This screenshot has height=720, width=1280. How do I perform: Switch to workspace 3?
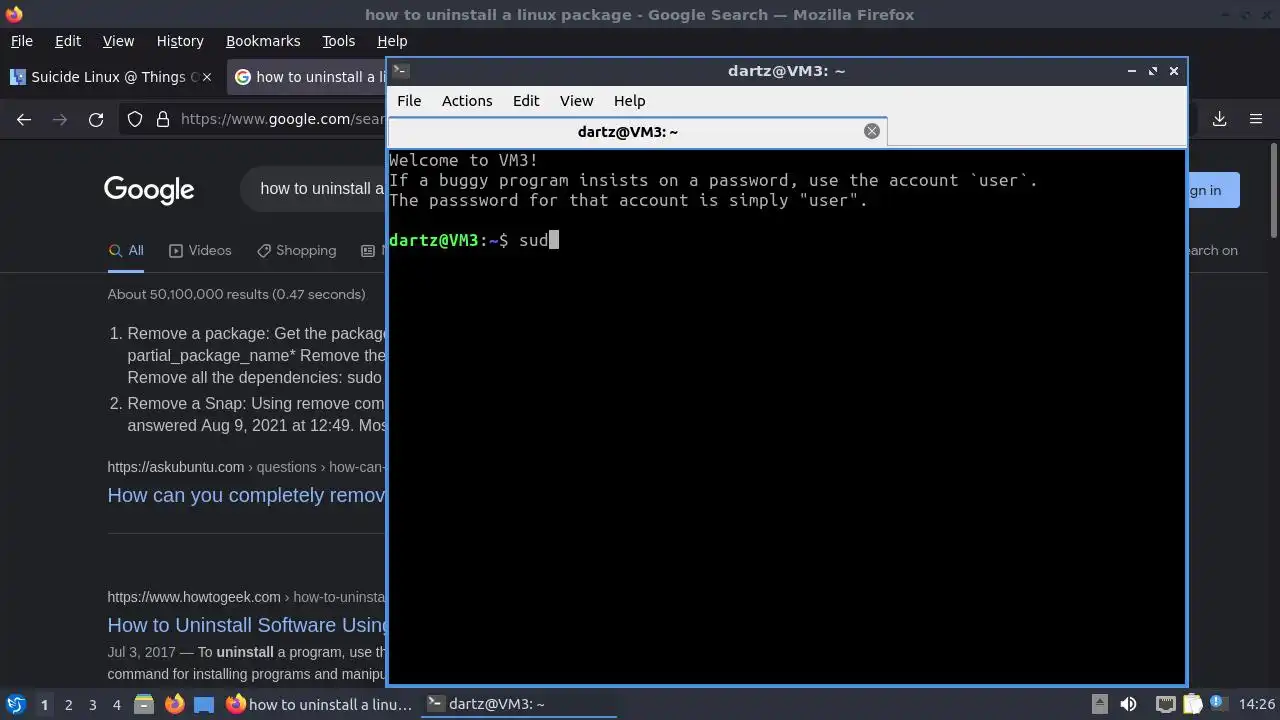pyautogui.click(x=92, y=704)
